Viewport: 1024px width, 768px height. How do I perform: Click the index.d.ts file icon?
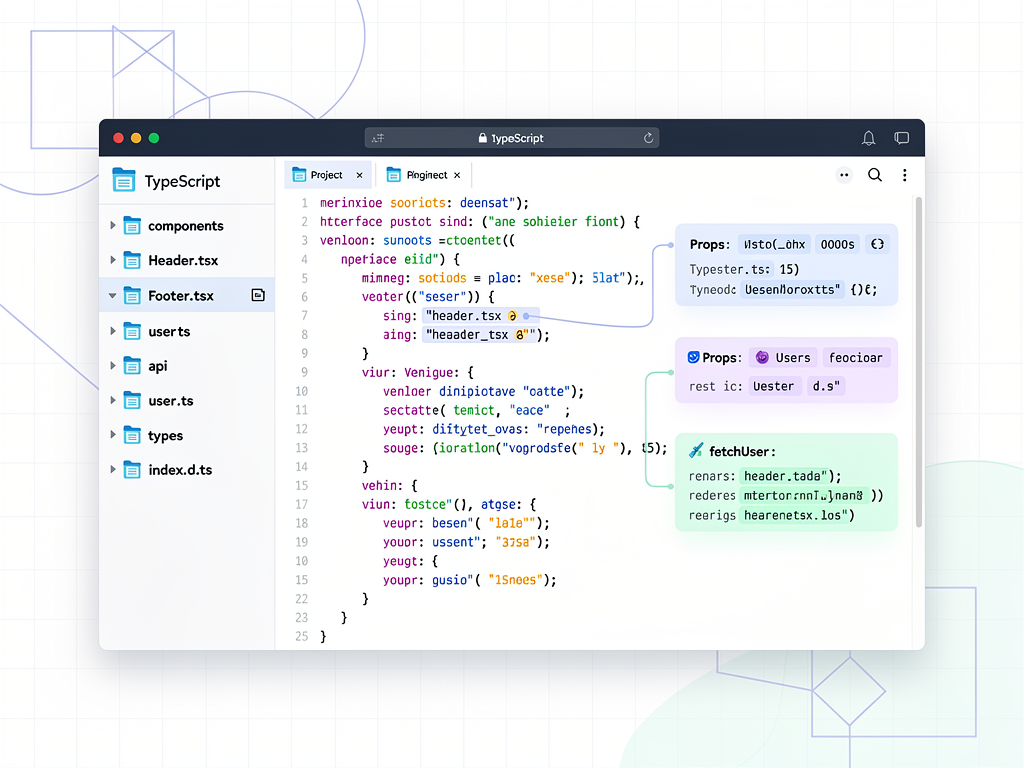(x=132, y=470)
